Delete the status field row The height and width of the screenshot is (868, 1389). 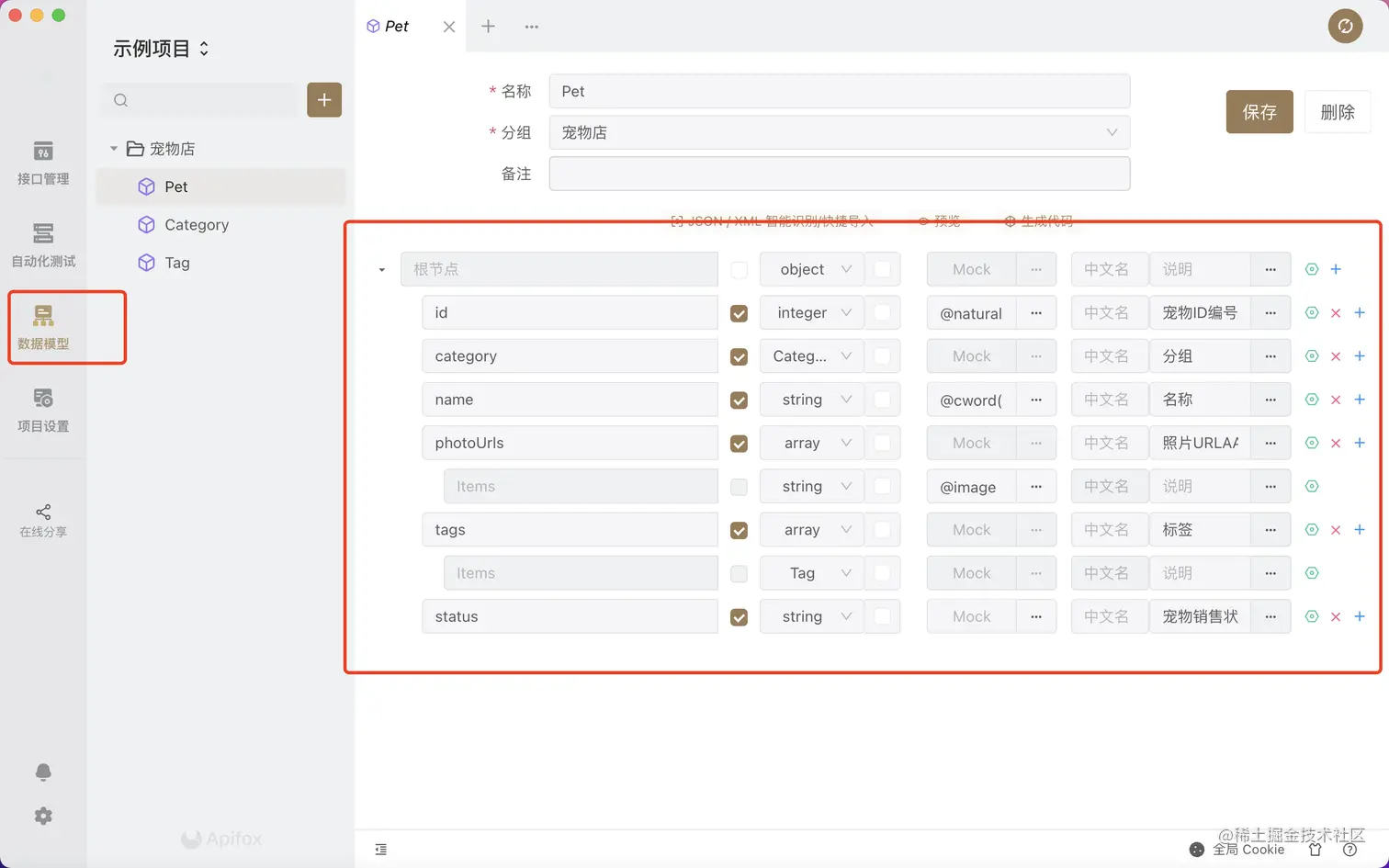[1336, 617]
